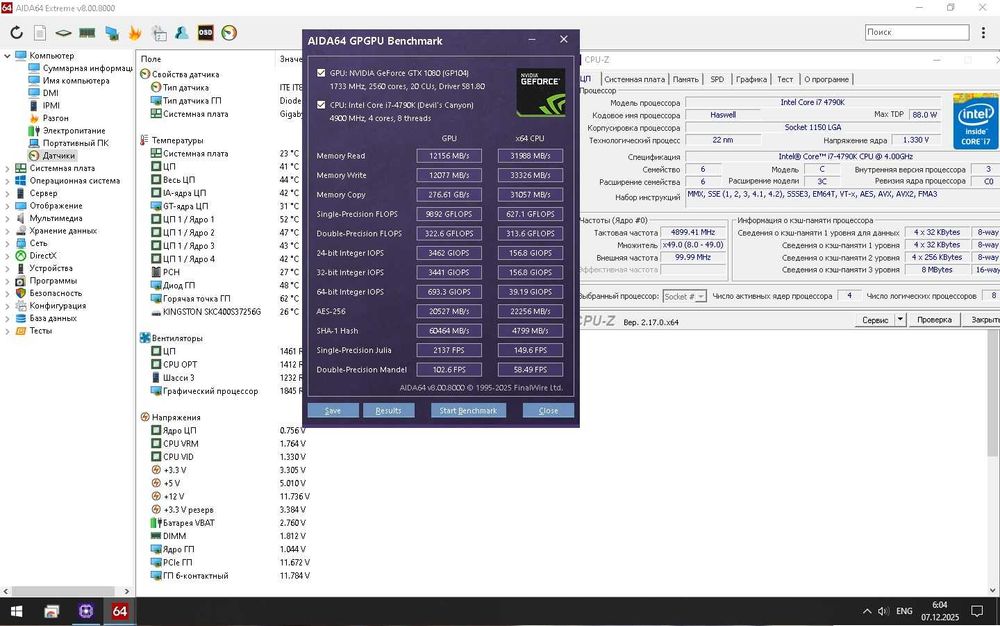Switch to Тест tab in CPU-Z
Screen dimensions: 1000x626
(785, 79)
